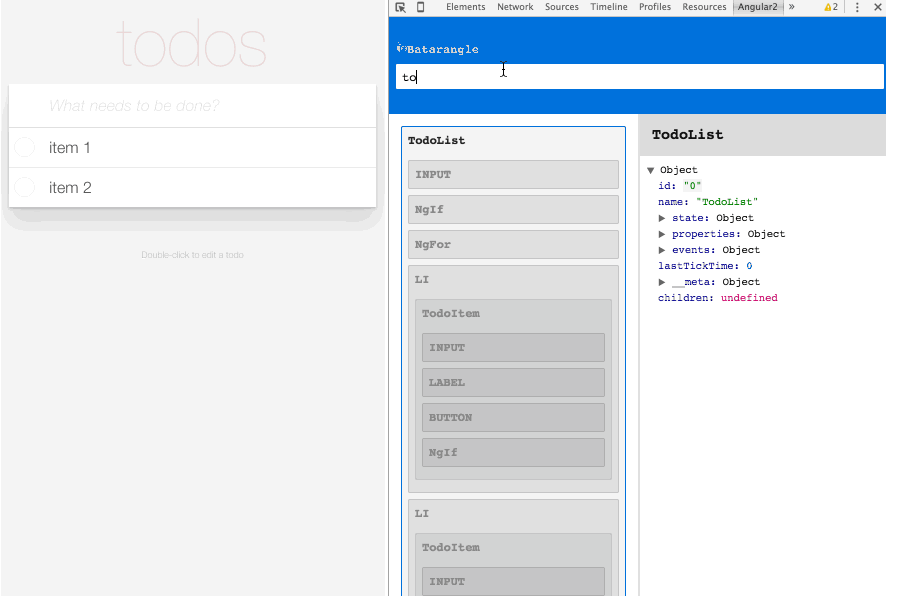Image resolution: width=908 pixels, height=596 pixels.
Task: Switch to the Timeline tab
Action: tap(609, 7)
